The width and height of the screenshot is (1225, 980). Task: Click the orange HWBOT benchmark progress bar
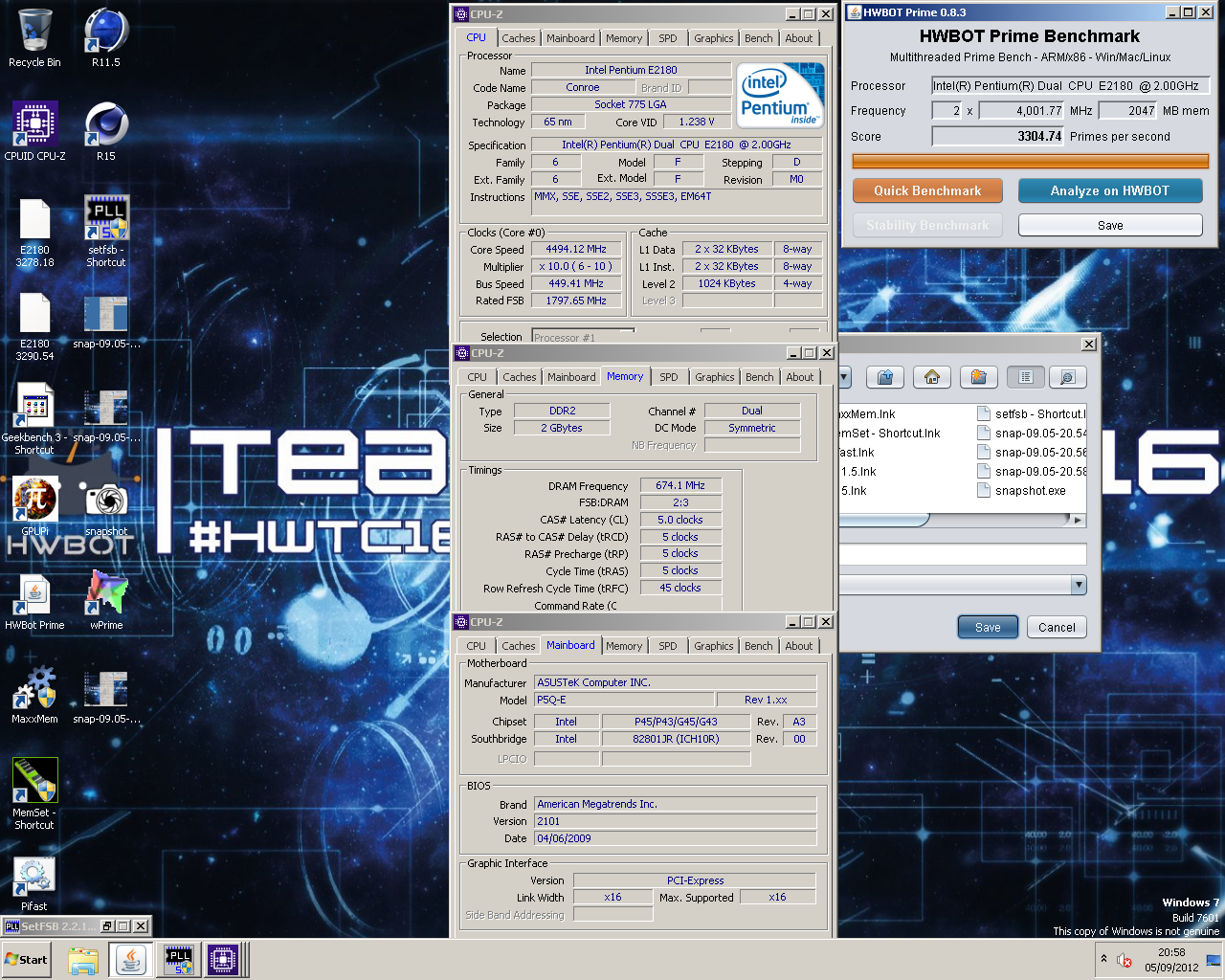pos(1031,162)
